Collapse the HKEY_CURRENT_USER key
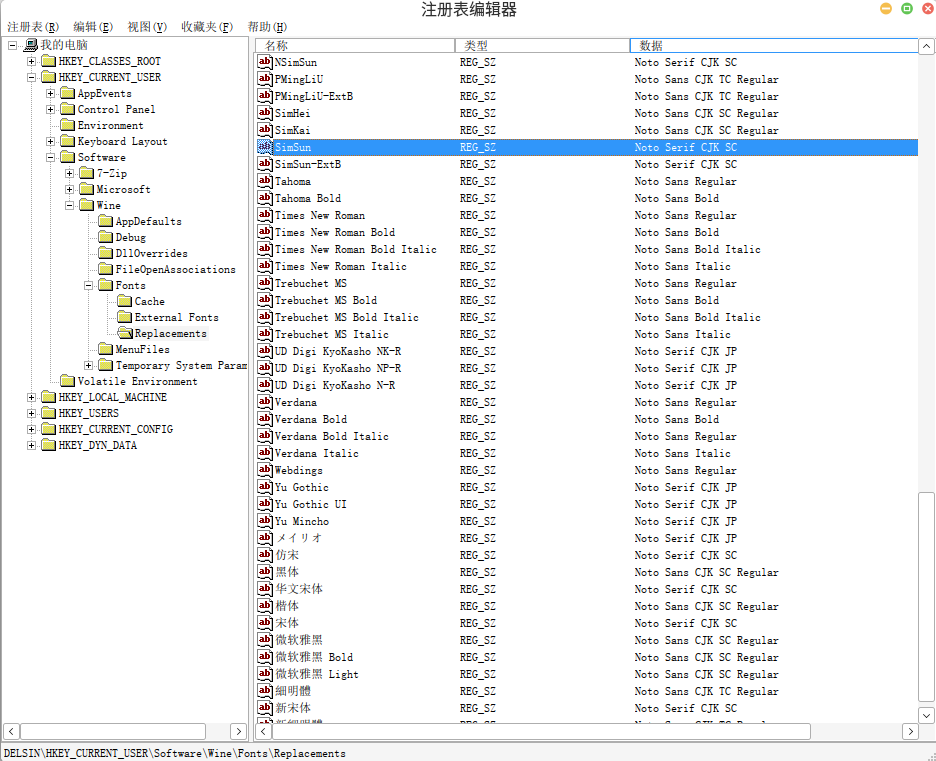Screen dimensions: 936x761 click(x=31, y=78)
